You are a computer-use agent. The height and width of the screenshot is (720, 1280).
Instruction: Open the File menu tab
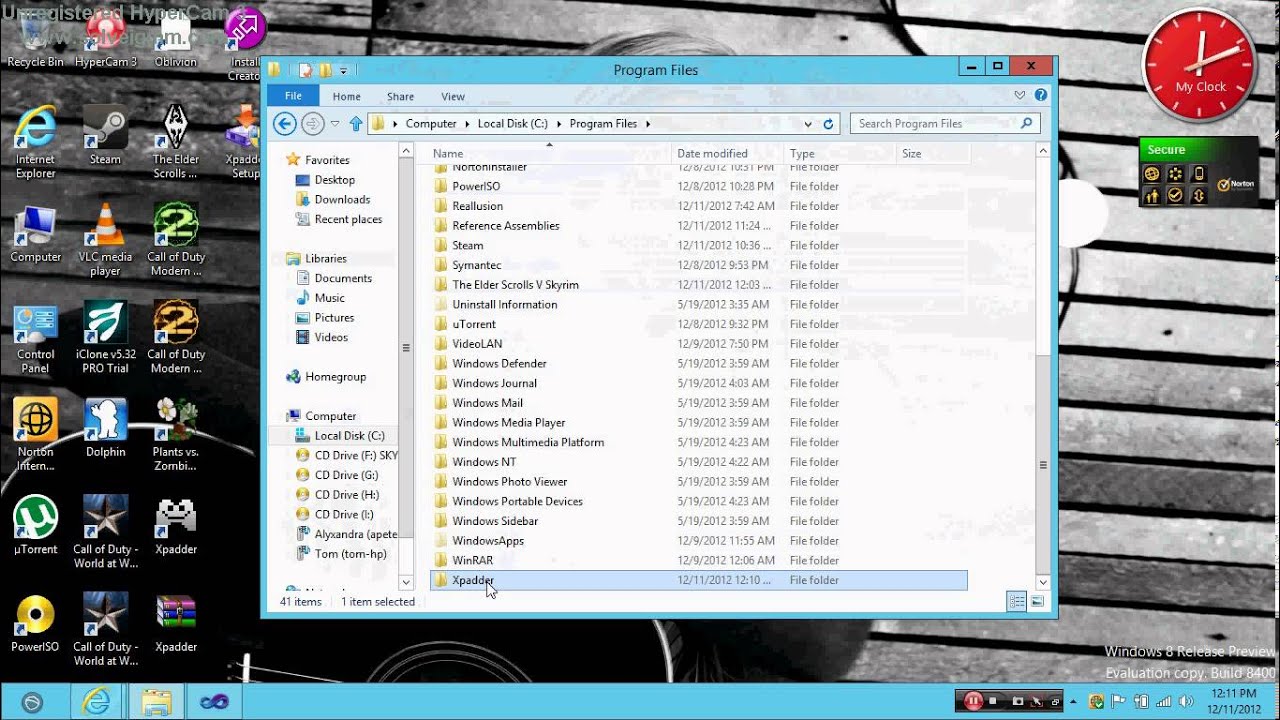[293, 96]
